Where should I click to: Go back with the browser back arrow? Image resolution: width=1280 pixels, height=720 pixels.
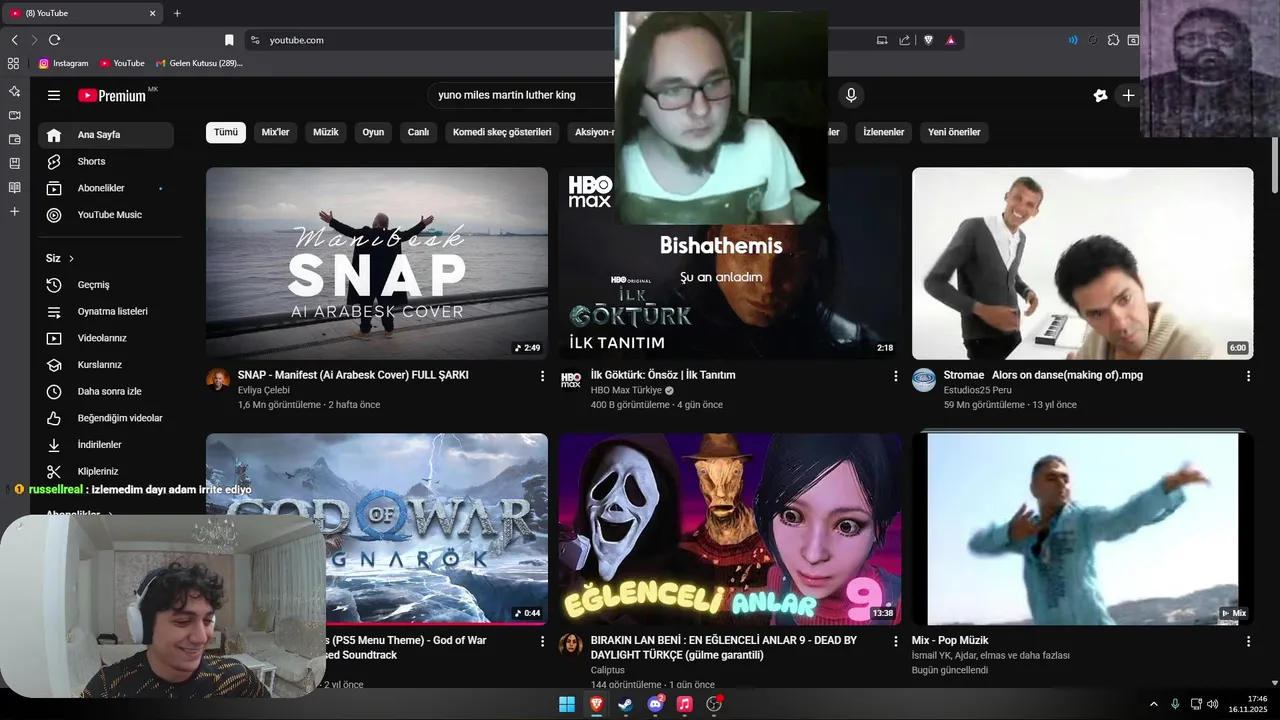[x=14, y=40]
